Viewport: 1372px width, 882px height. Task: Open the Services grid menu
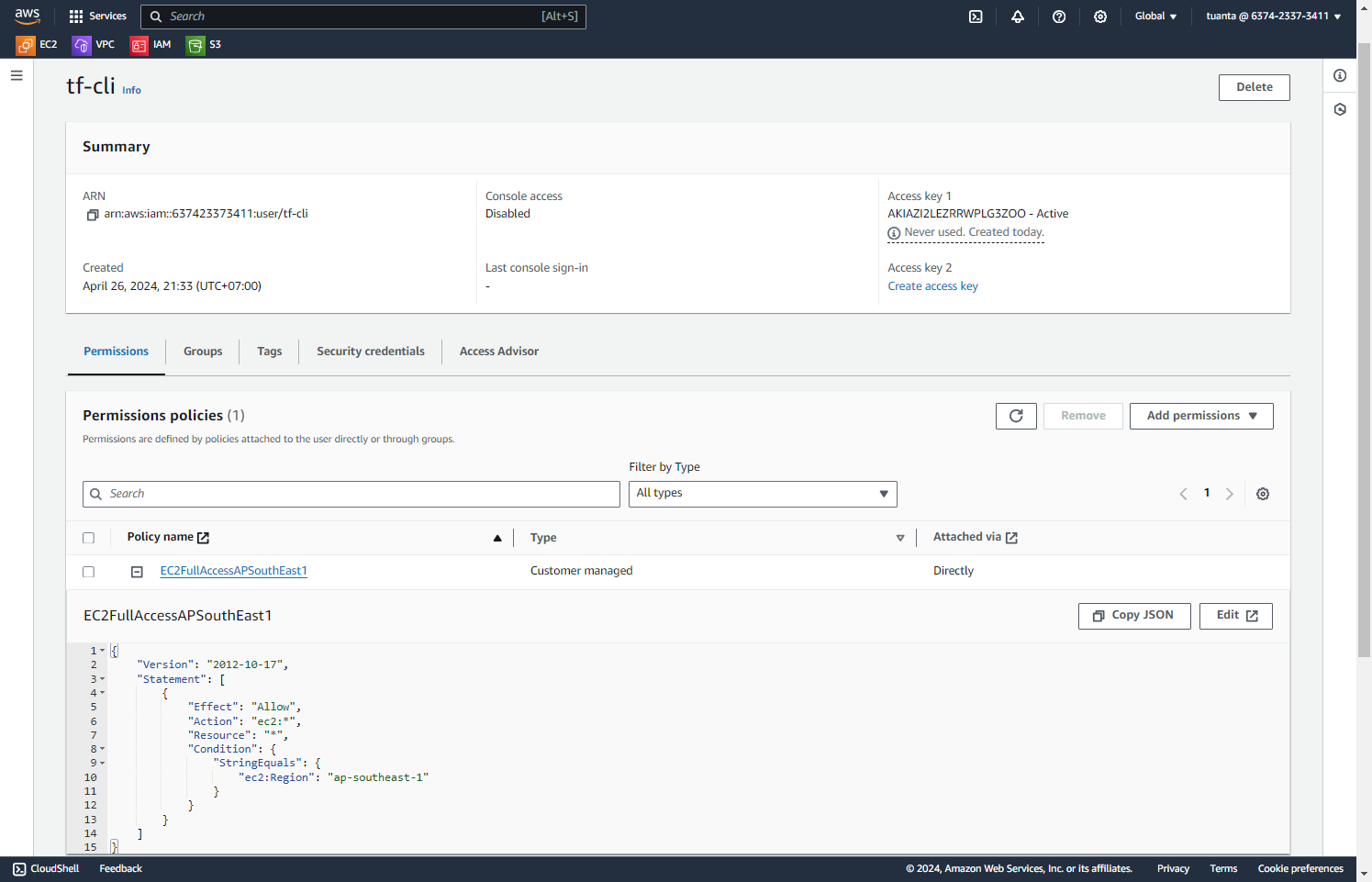tap(97, 17)
